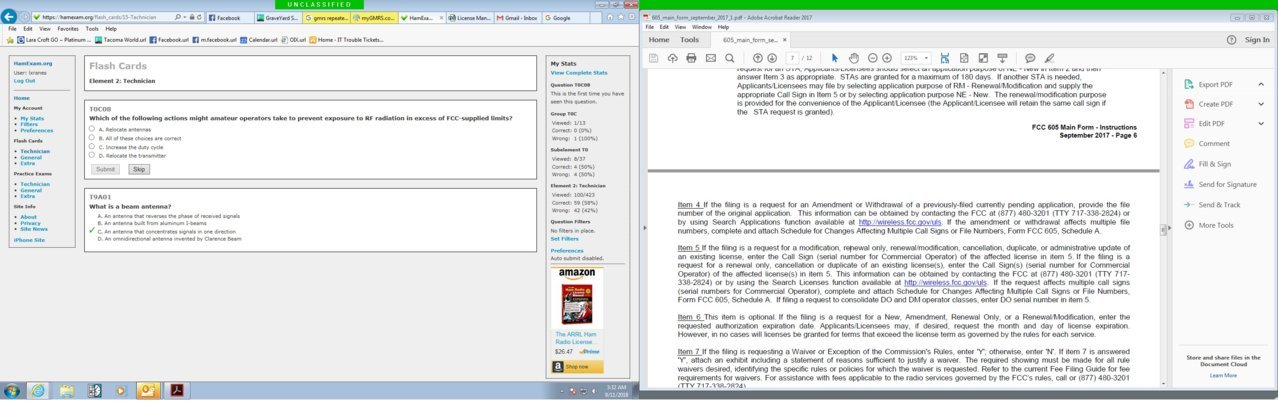Screen dimensions: 1278x403
Task: Zoom out with the minus icon
Action: [873, 58]
